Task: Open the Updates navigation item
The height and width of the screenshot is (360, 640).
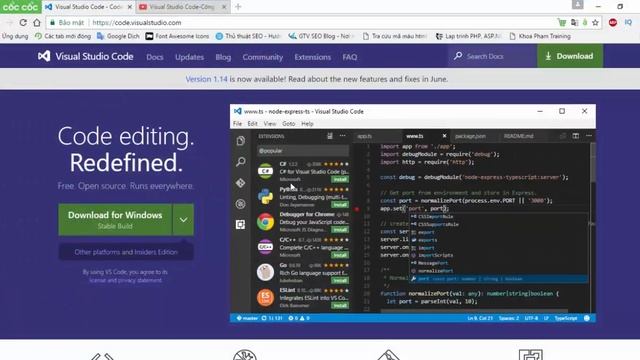Action: click(189, 57)
